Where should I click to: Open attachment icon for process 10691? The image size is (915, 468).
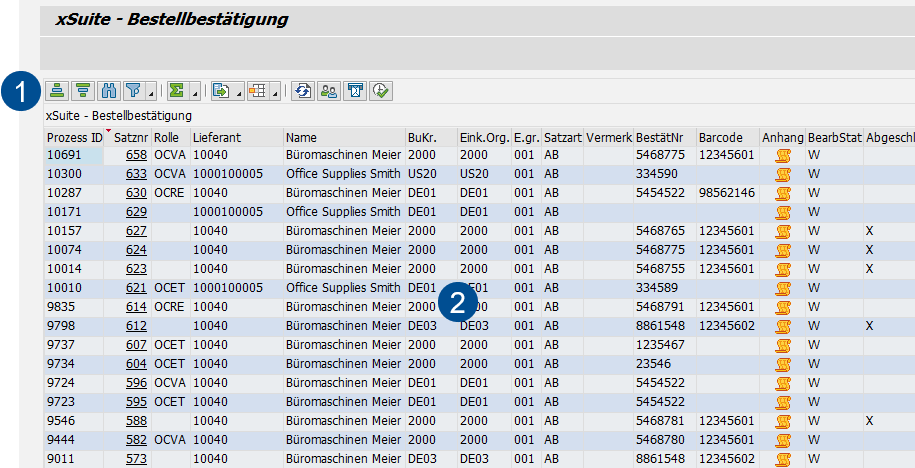(x=783, y=155)
